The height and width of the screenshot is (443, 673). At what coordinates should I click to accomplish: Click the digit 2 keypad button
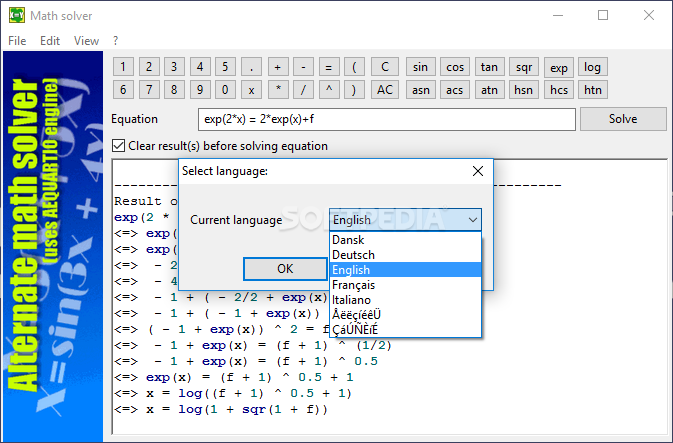pos(149,67)
